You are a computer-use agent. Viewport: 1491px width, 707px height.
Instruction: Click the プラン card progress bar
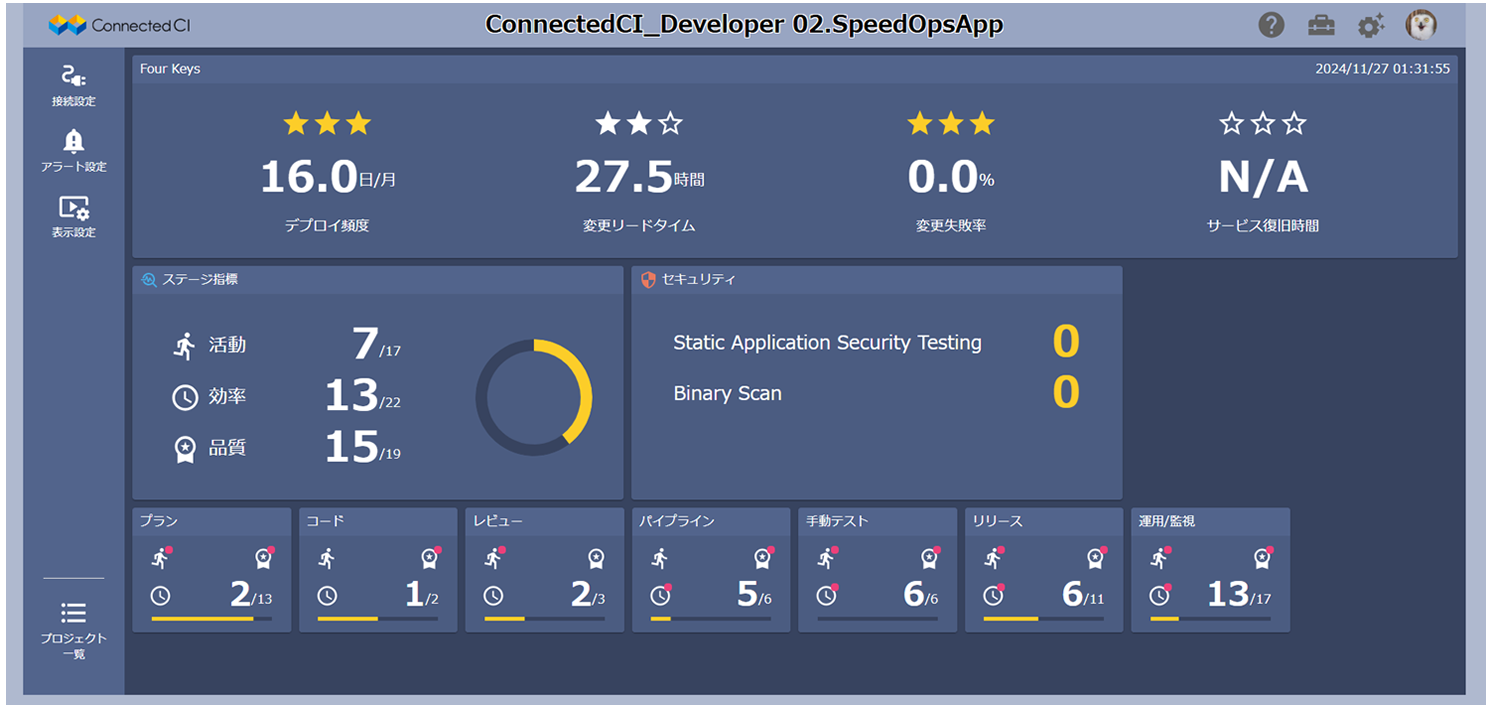[x=211, y=619]
